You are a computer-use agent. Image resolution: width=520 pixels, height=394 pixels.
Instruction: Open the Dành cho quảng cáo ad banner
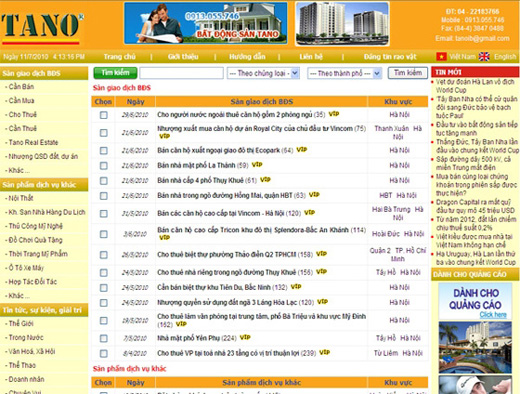tap(475, 301)
